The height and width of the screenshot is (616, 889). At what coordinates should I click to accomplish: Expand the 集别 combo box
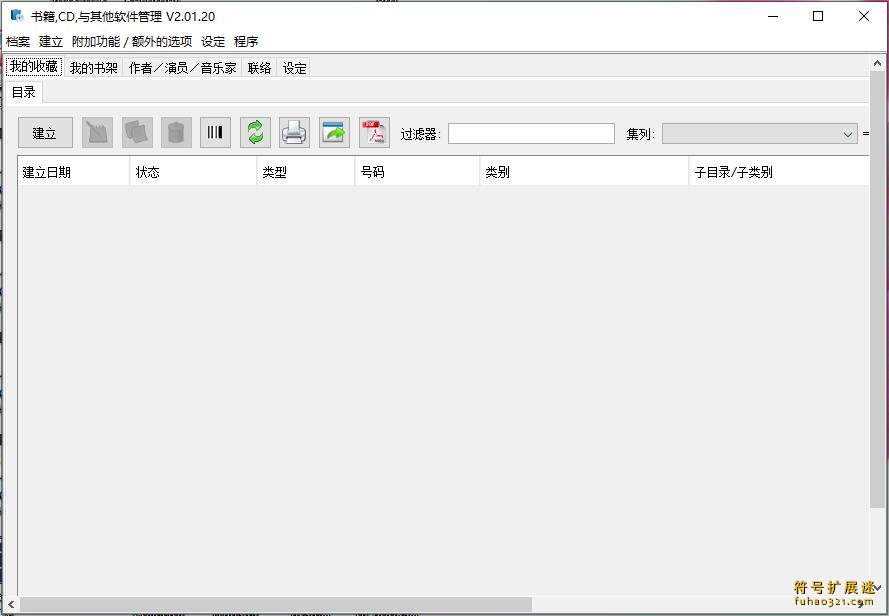point(847,134)
